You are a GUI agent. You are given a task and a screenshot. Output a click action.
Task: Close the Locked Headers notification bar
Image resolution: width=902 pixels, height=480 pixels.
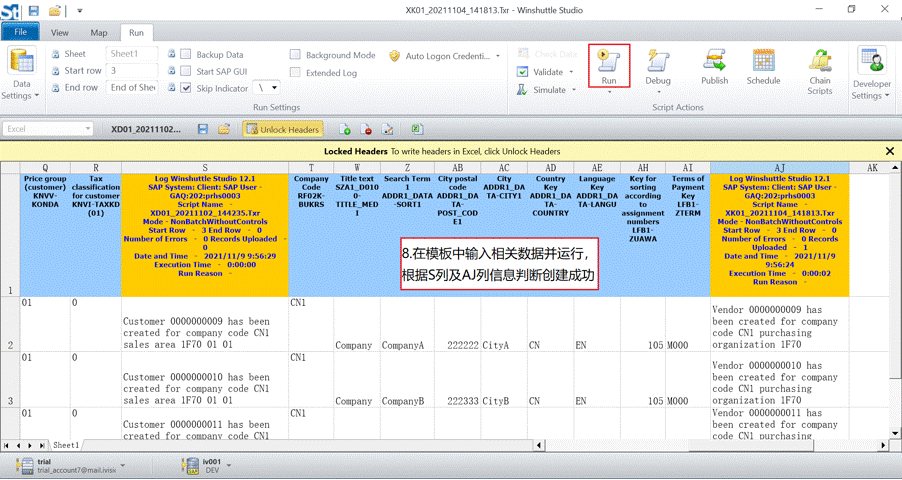tap(889, 151)
